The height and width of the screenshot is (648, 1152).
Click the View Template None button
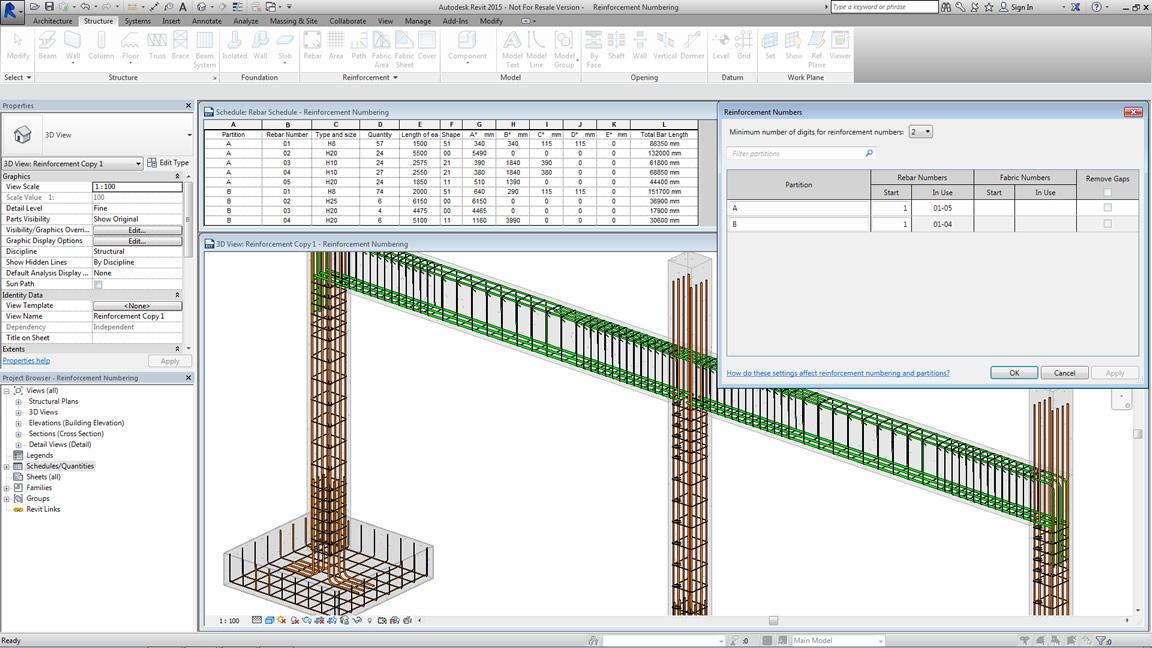(x=137, y=306)
